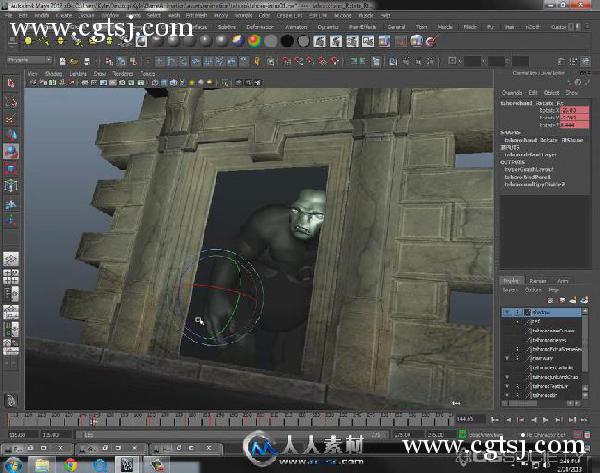Toggle X-ray joints in panel toolbar
Screen dimensions: 600x473
click(x=258, y=83)
